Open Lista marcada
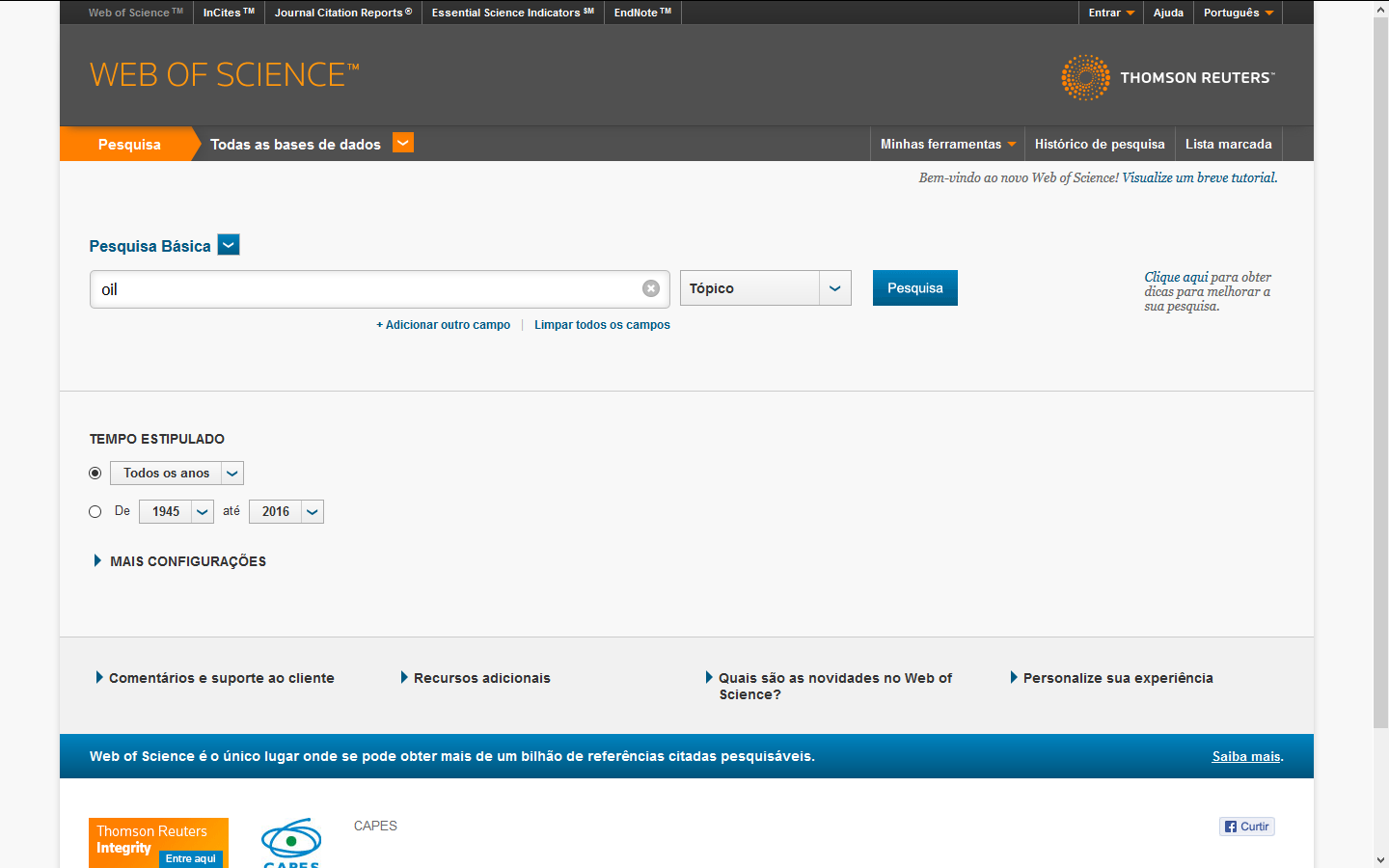1389x868 pixels. [x=1228, y=144]
